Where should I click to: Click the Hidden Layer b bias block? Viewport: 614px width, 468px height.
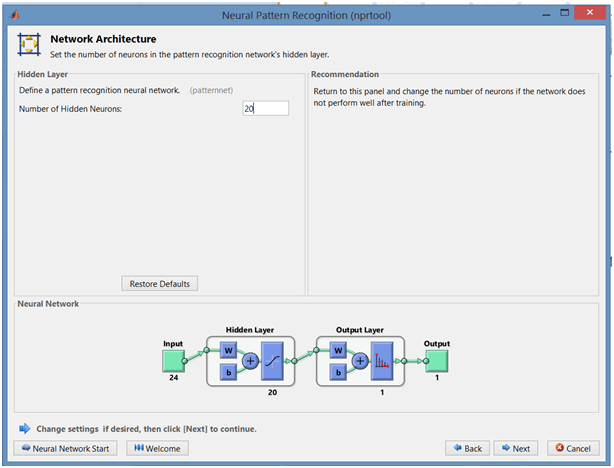[x=228, y=372]
